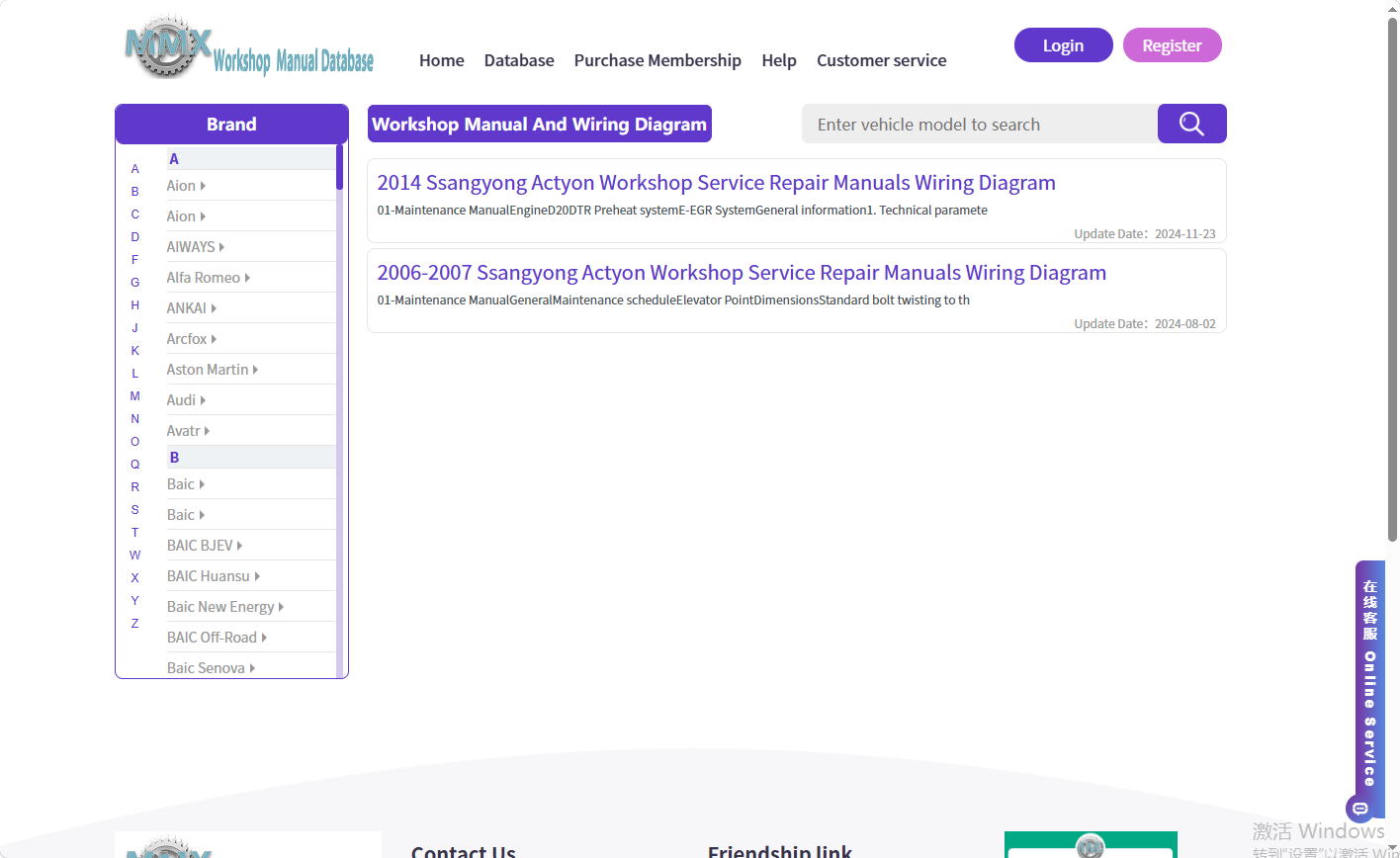Jump to letter Z in alphabet index

(135, 624)
